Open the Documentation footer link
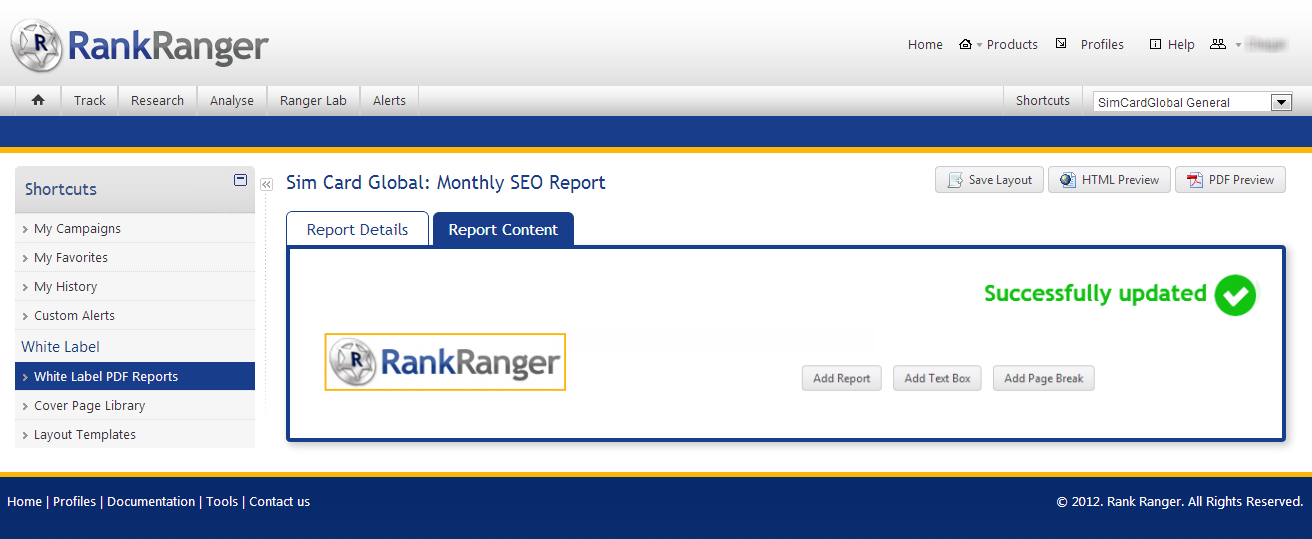The height and width of the screenshot is (539, 1312). (151, 502)
